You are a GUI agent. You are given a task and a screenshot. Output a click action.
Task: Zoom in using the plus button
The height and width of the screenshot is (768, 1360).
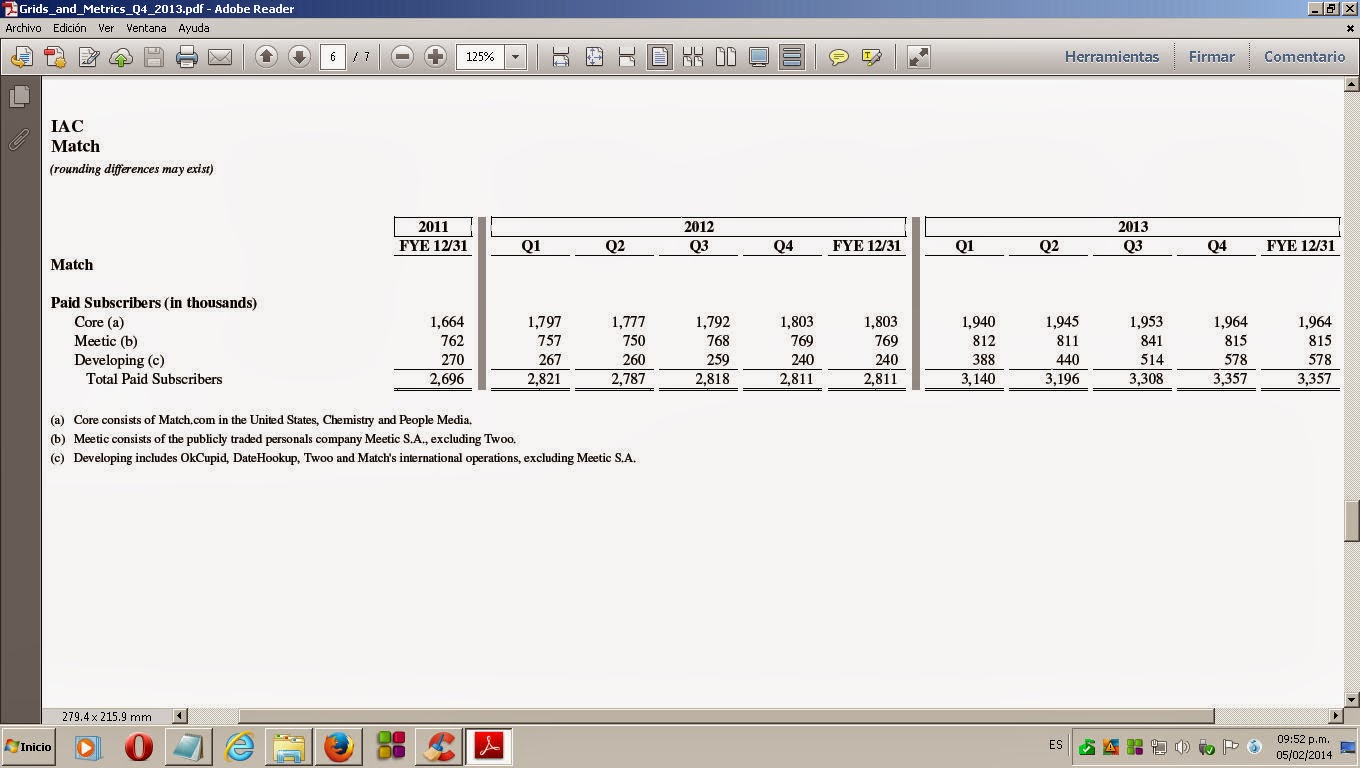point(435,57)
